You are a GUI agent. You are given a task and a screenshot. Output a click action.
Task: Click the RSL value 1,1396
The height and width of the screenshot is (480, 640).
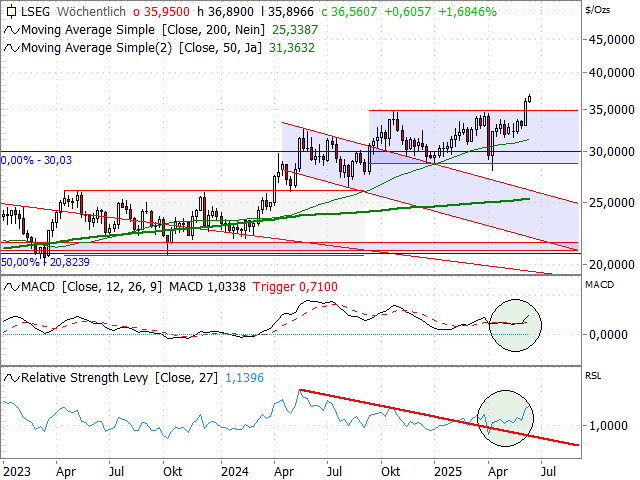[244, 378]
